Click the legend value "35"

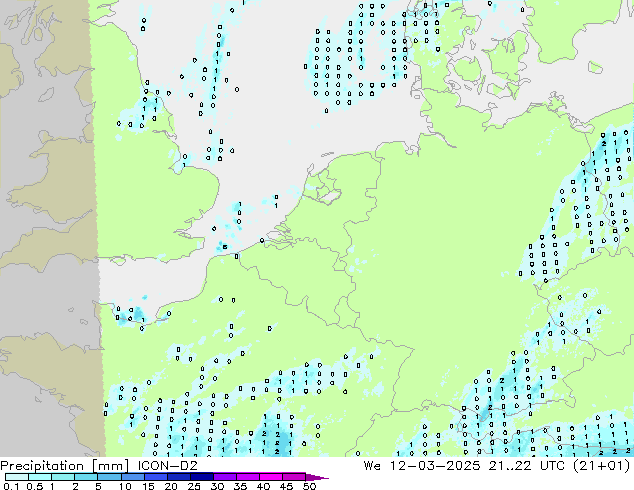(x=240, y=486)
